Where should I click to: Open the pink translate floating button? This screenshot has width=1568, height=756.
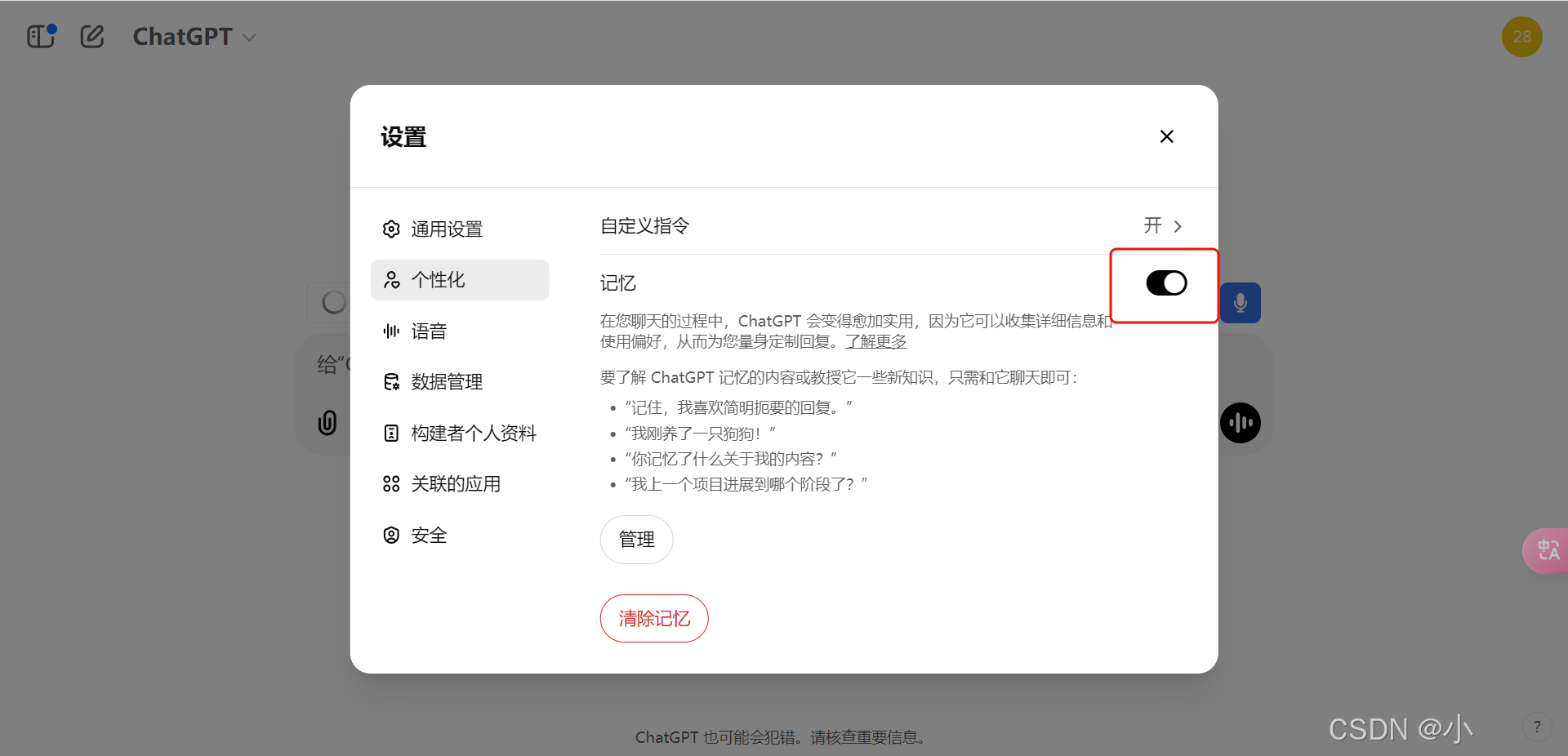[1546, 551]
